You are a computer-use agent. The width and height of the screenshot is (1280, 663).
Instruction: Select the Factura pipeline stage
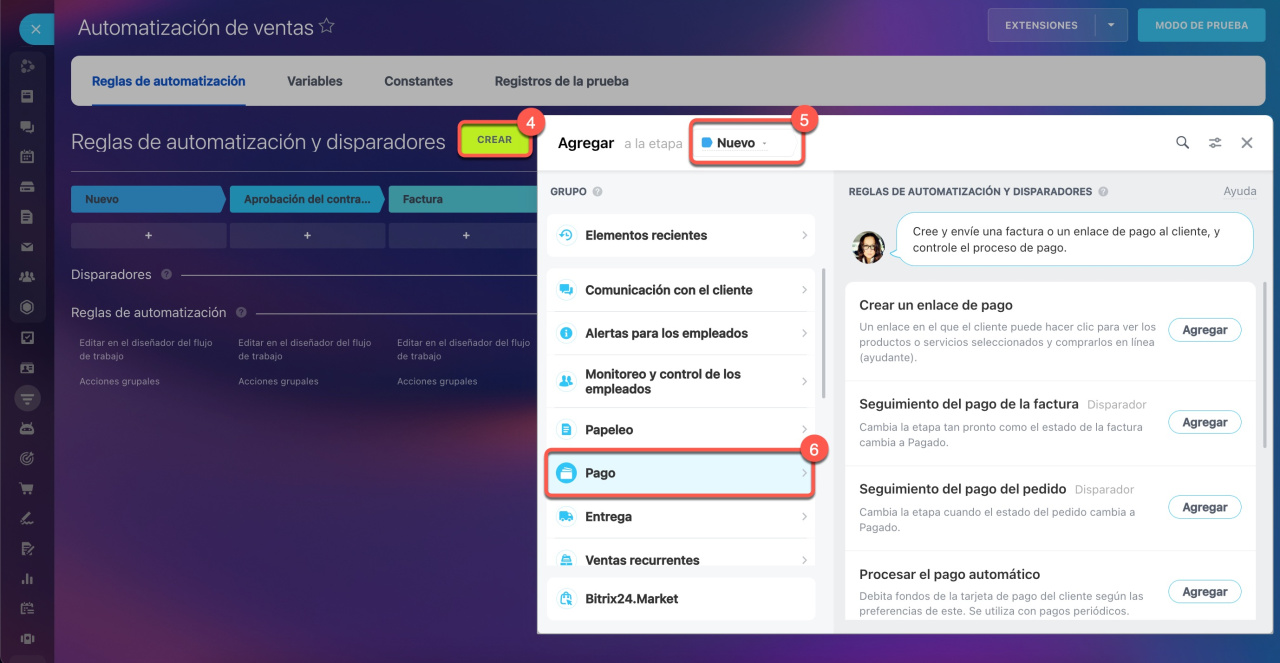coord(463,199)
